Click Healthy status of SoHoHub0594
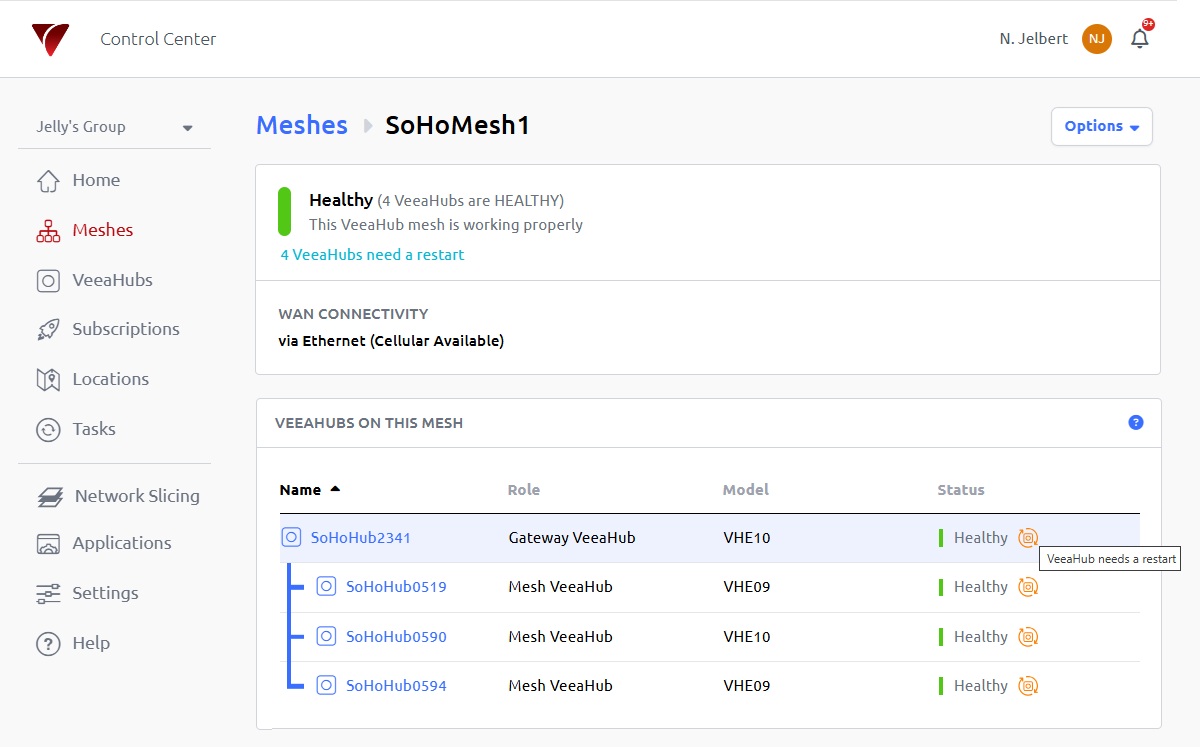This screenshot has width=1200, height=747. tap(981, 686)
